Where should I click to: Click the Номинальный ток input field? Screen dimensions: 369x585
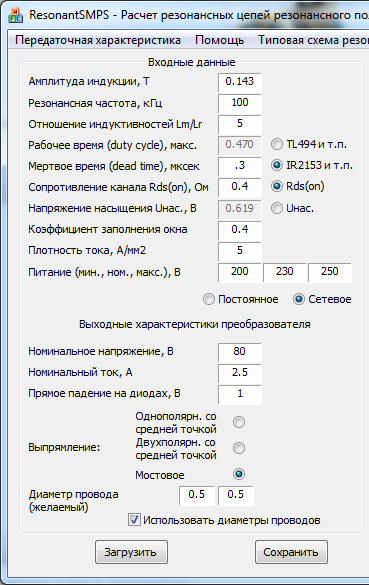pyautogui.click(x=240, y=373)
